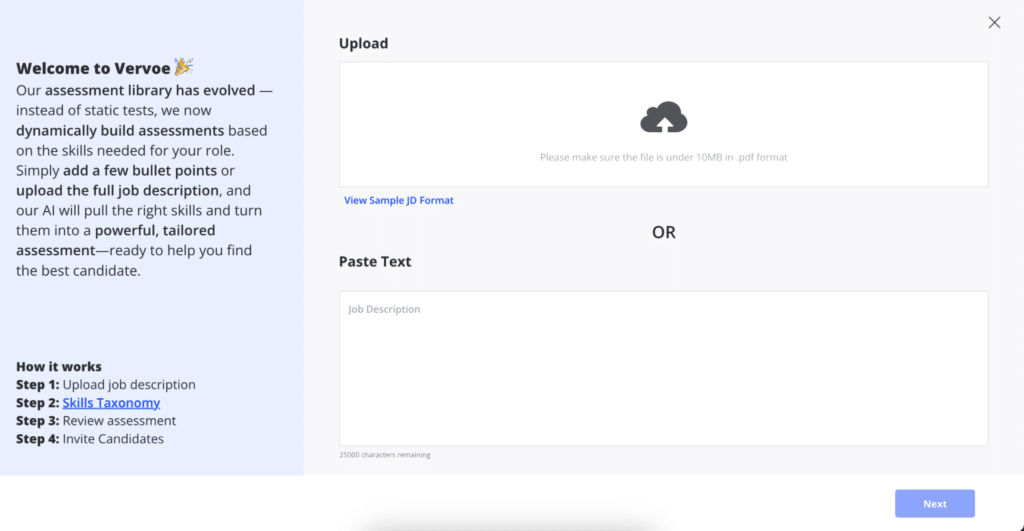1024x531 pixels.
Task: Click the PDF upload drop zone
Action: tap(664, 124)
